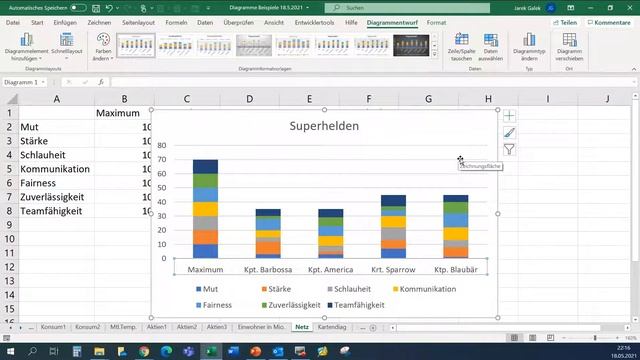Switch to the Einwohner in Mio. sheet tab

(x=261, y=327)
